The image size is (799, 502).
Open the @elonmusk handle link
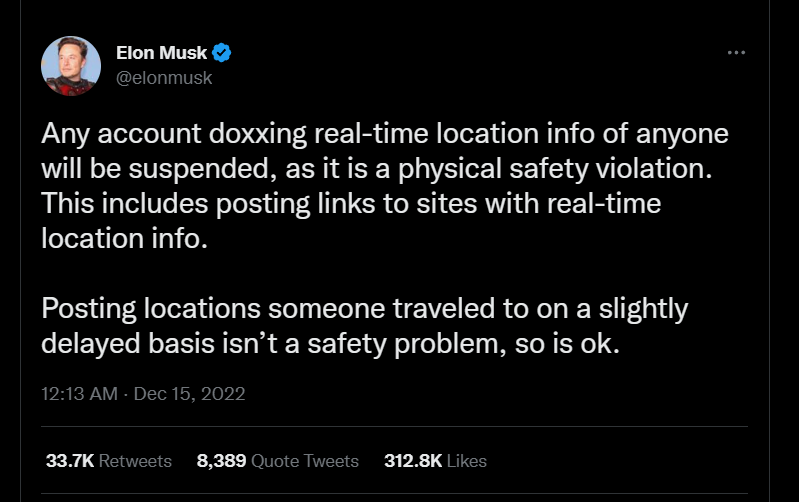tap(165, 78)
